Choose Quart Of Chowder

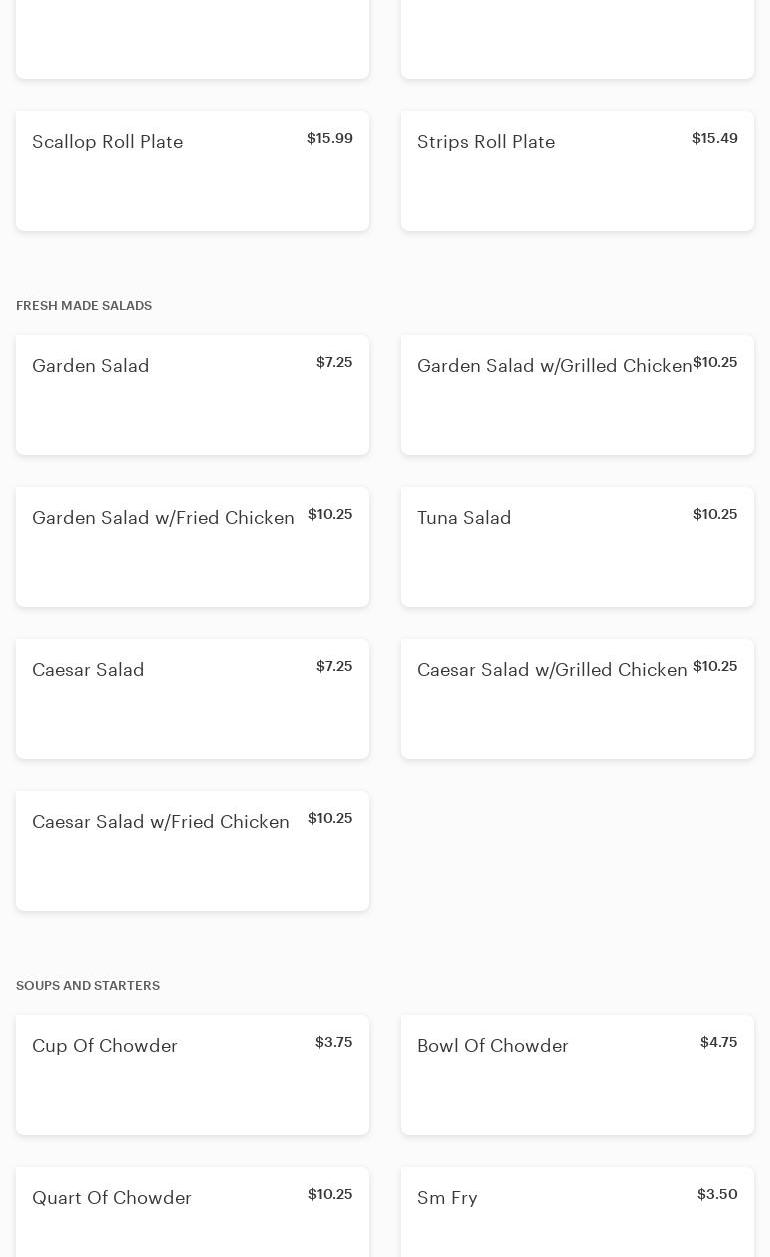click(x=192, y=1212)
